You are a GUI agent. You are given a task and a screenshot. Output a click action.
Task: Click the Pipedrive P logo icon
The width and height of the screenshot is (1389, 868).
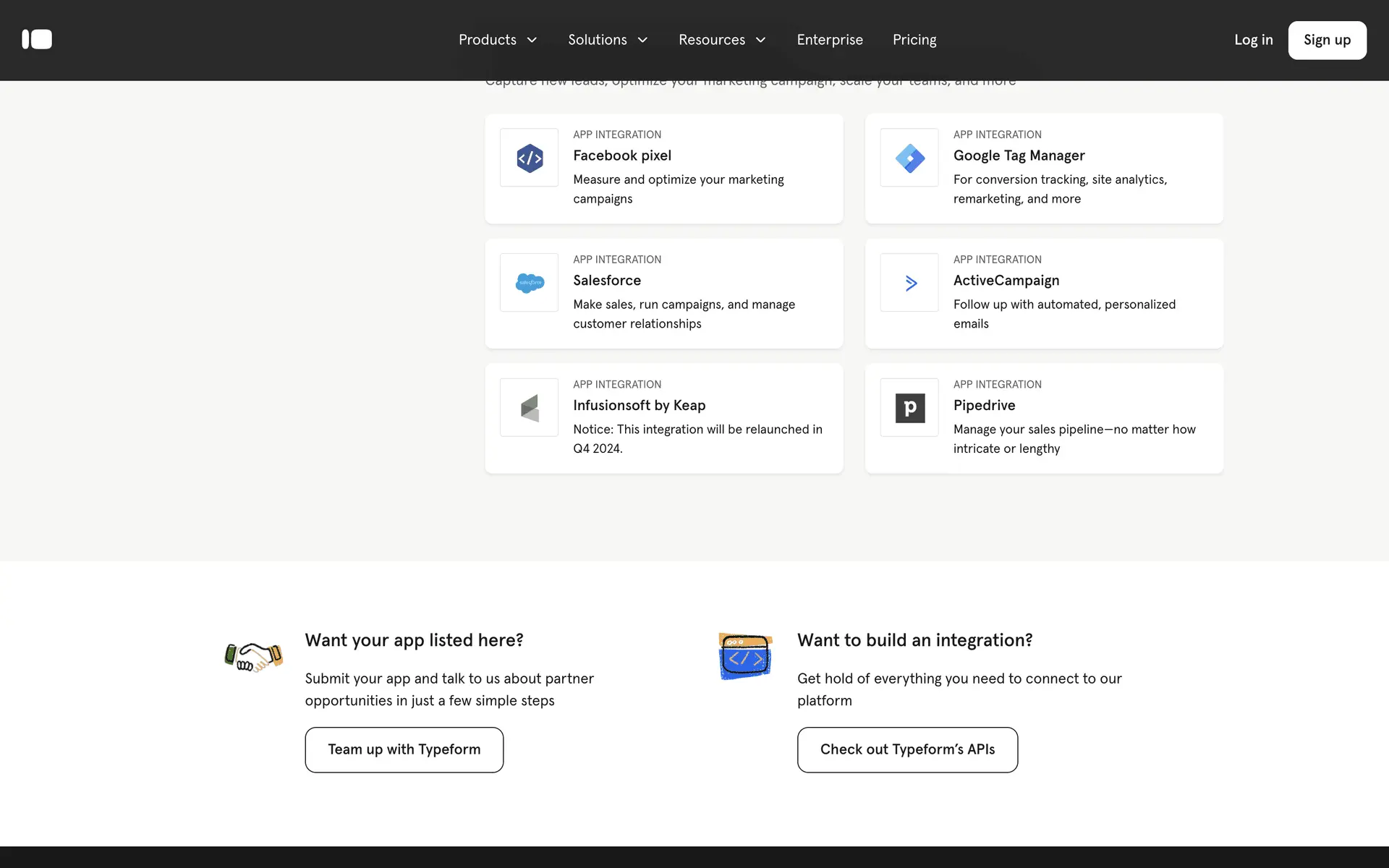(x=909, y=408)
